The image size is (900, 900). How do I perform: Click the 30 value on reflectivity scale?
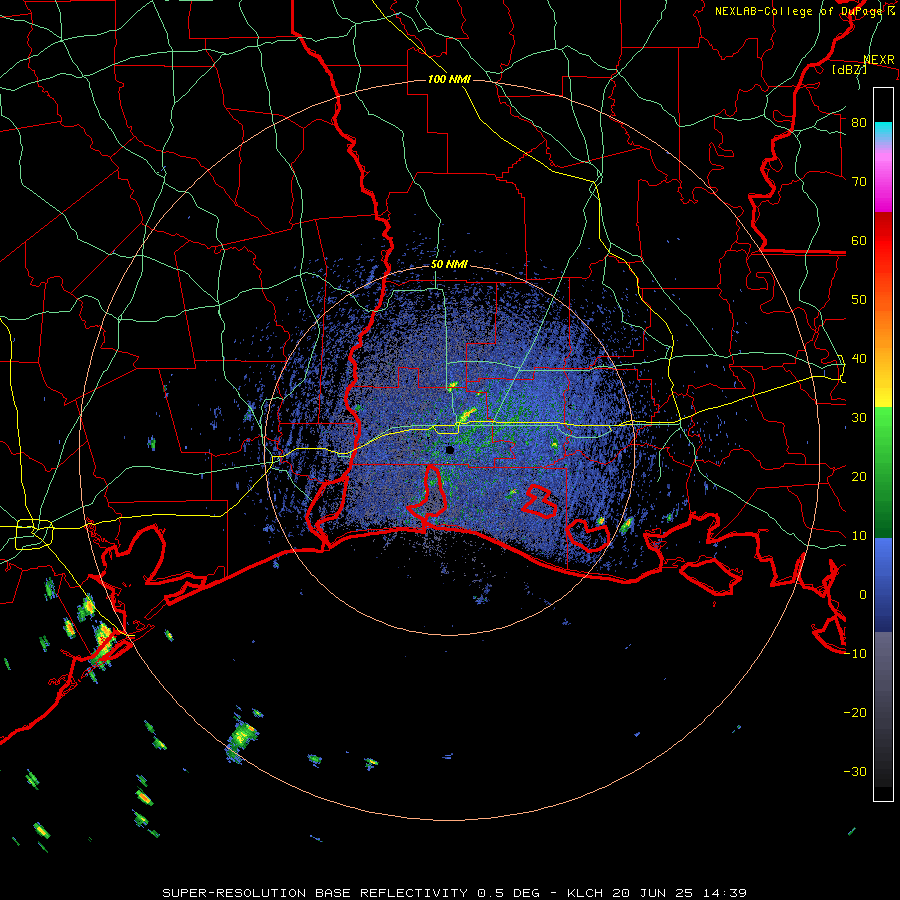coord(859,418)
